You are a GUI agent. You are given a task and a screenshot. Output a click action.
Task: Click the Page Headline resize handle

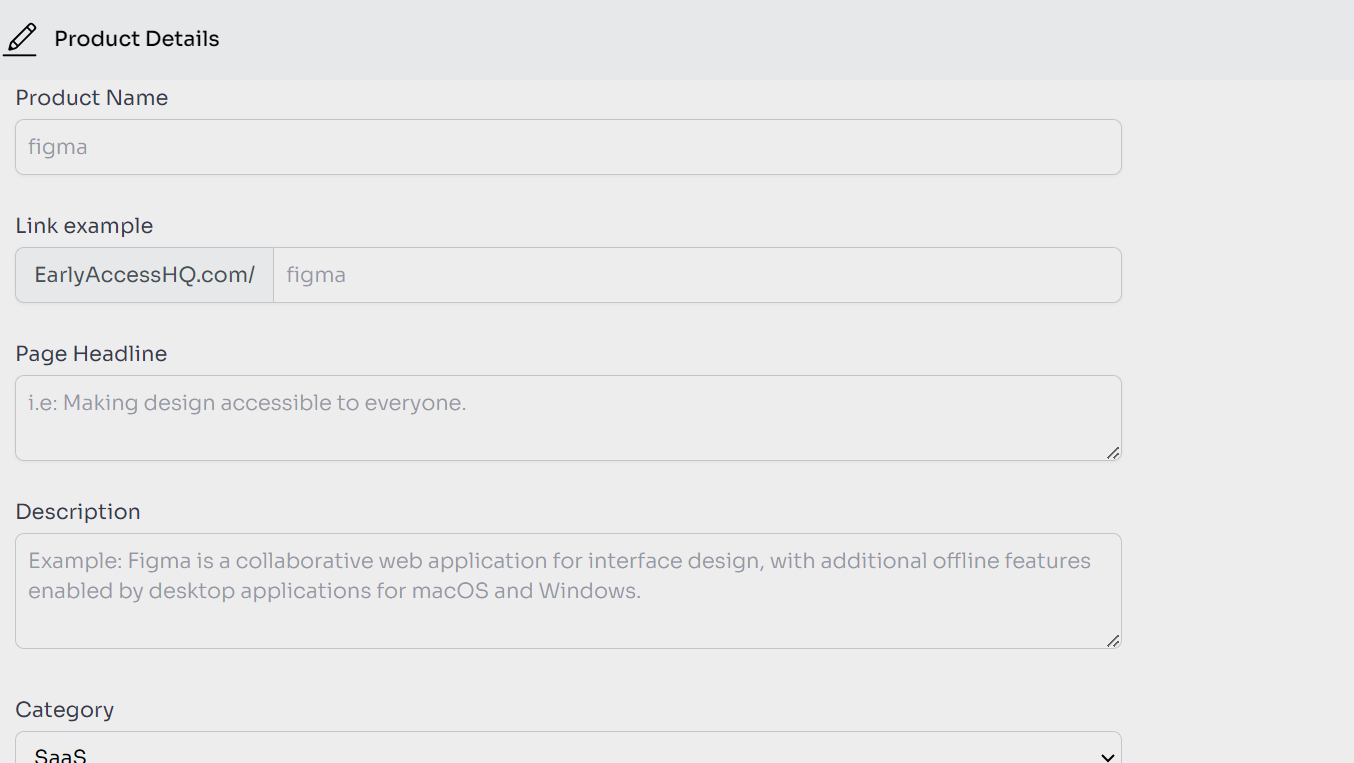pyautogui.click(x=1112, y=452)
